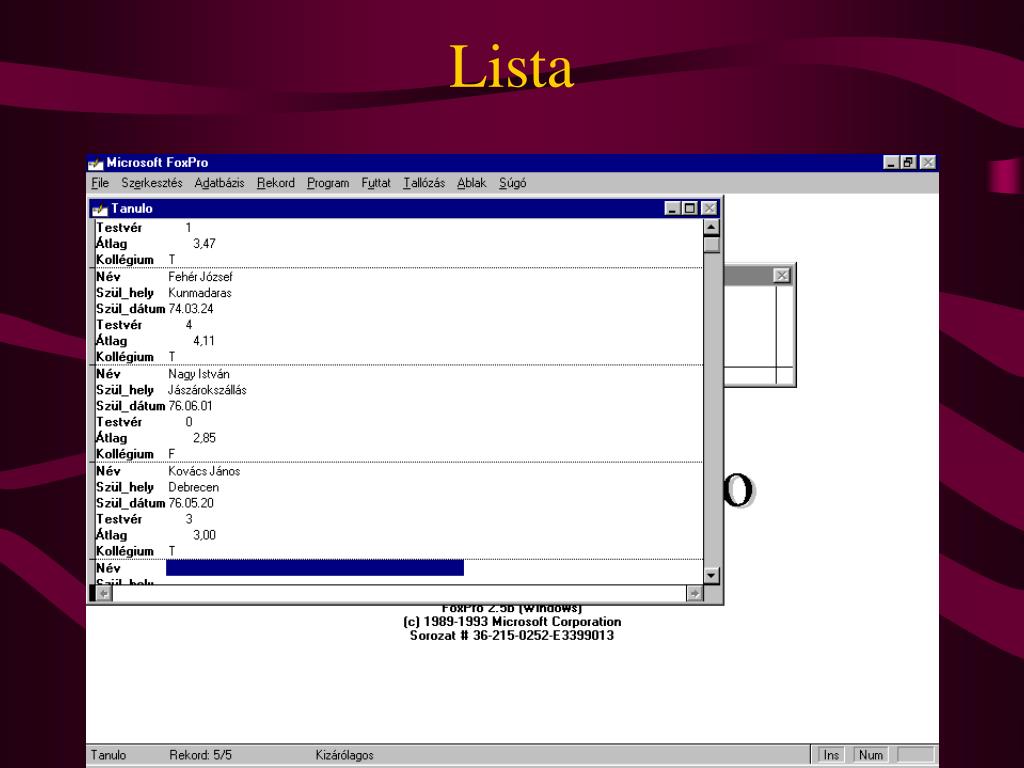This screenshot has width=1024, height=768.
Task: Click the Átlag value 3,47
Action: 204,244
